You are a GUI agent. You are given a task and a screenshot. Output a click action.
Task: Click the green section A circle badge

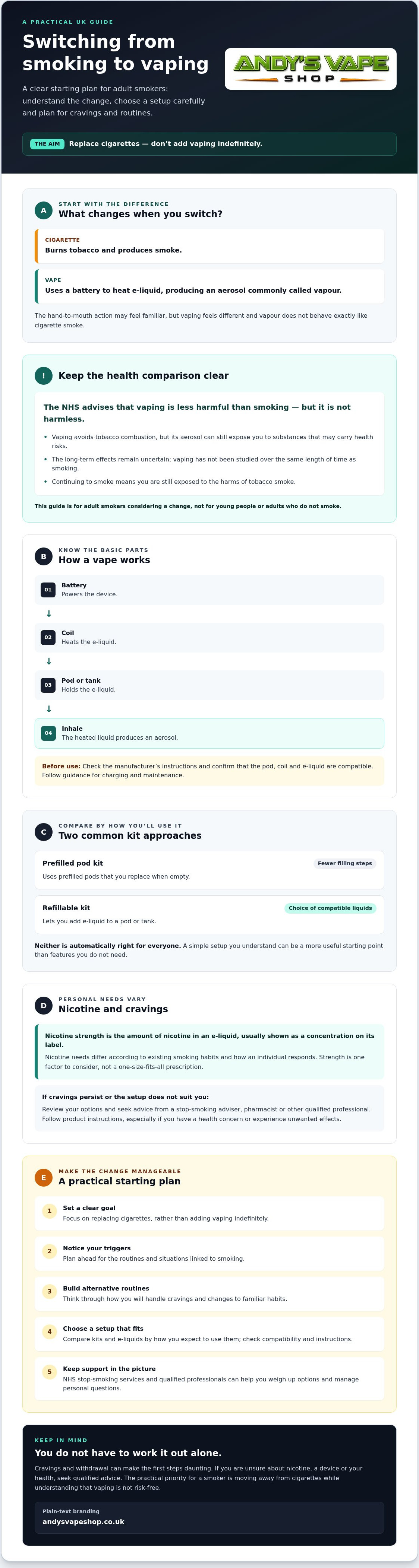coord(43,210)
